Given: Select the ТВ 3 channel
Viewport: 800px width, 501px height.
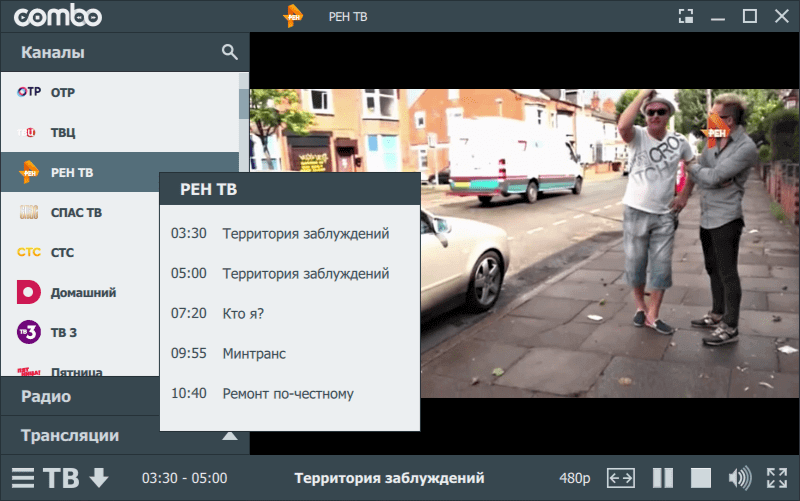Looking at the screenshot, I should point(81,333).
